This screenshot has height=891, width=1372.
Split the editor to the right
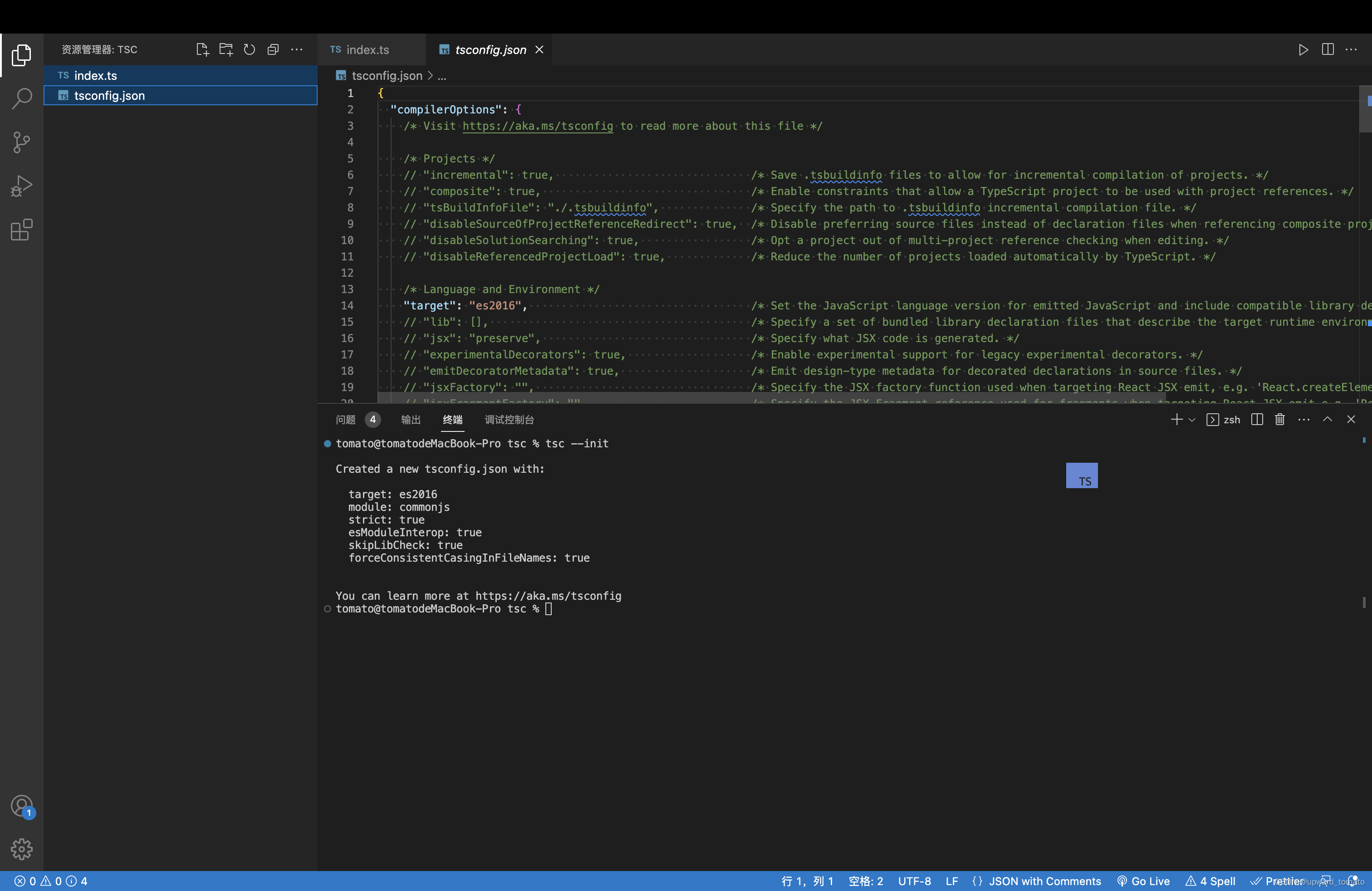1328,49
